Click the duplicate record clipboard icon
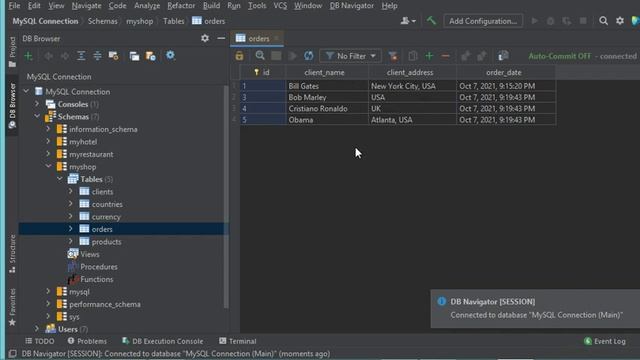This screenshot has height=360, width=640. click(413, 56)
